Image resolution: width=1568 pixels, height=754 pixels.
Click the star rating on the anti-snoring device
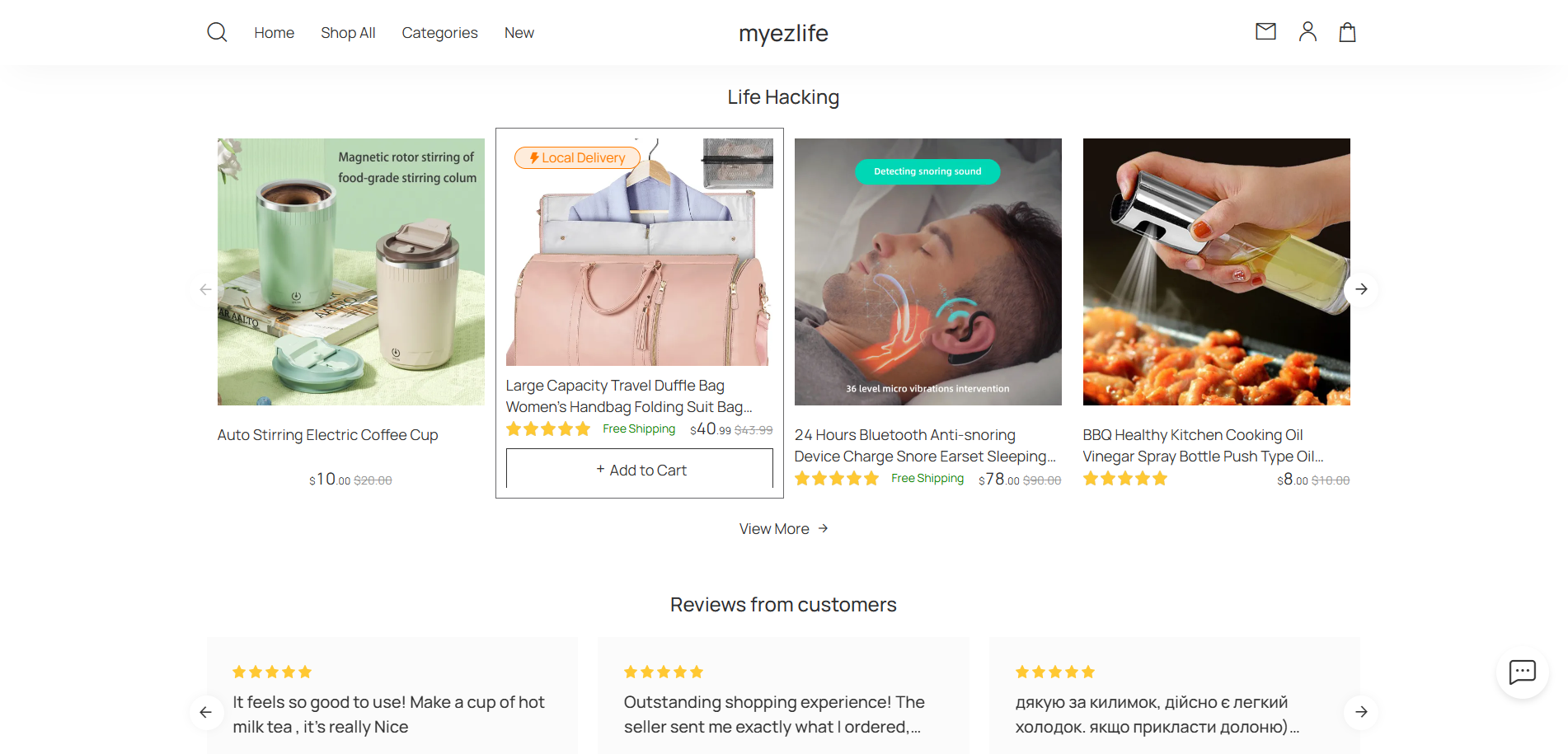tap(837, 478)
